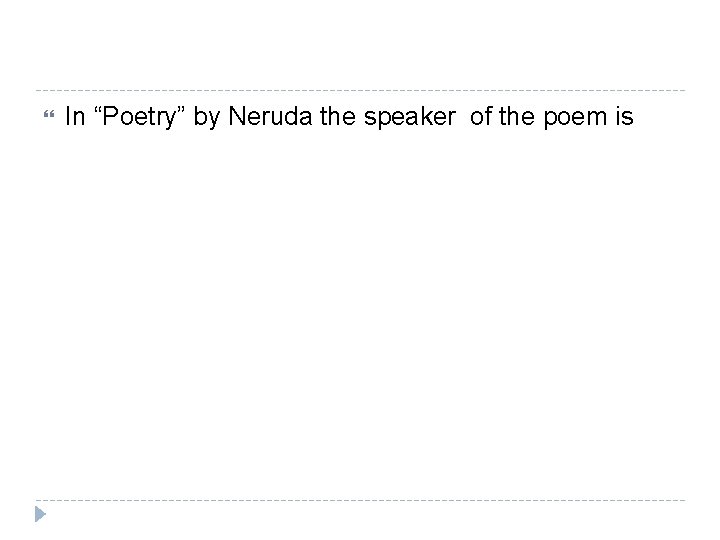Image resolution: width=720 pixels, height=540 pixels.
Task: Click the blank footer area below bottom divider
Action: [x=360, y=522]
